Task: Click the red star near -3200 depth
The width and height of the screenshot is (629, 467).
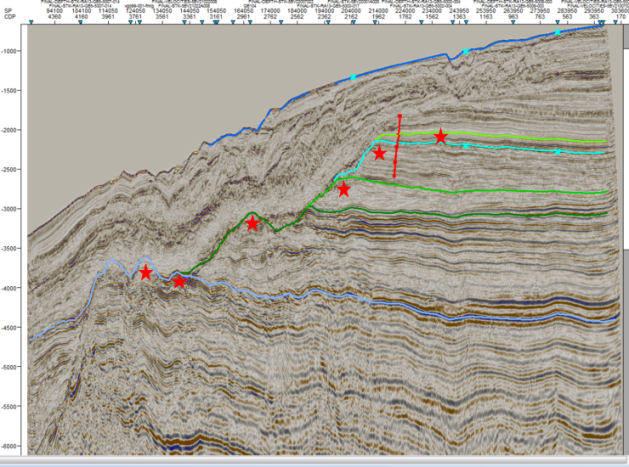Action: tap(252, 223)
